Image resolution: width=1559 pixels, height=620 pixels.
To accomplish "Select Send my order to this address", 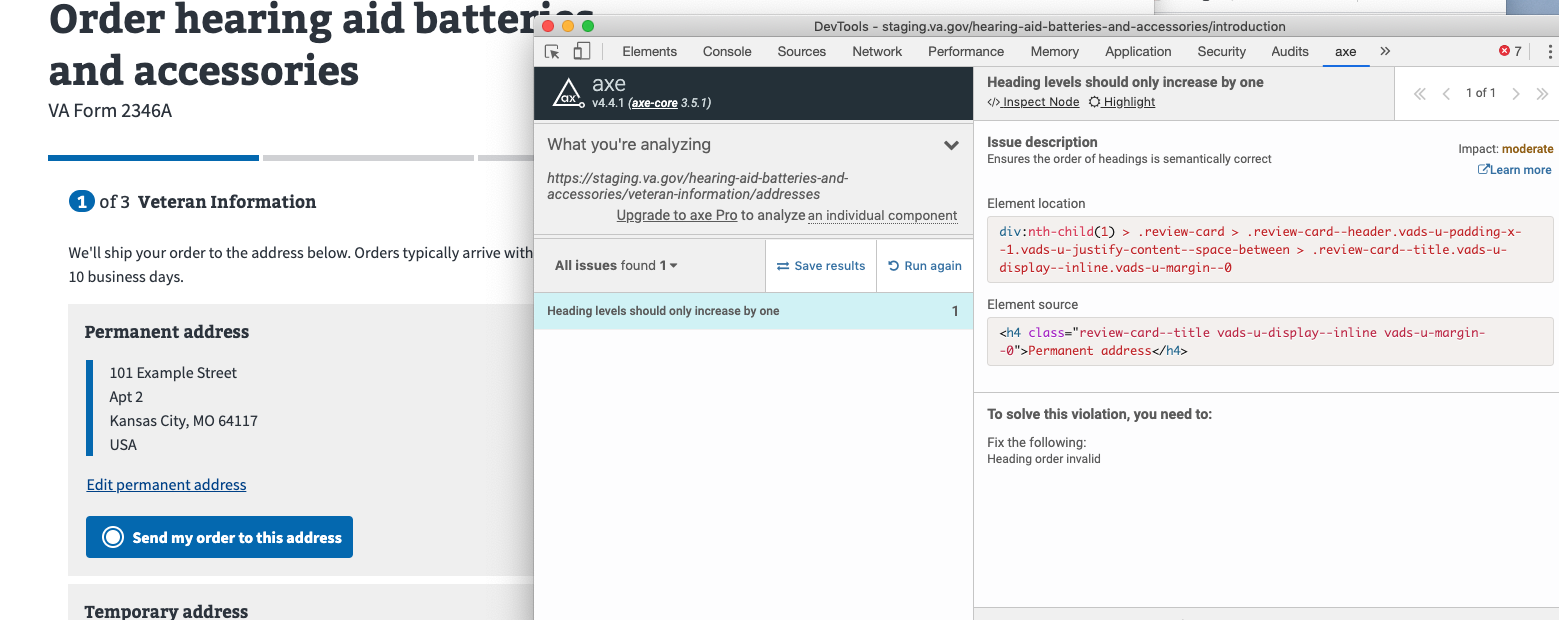I will click(219, 537).
